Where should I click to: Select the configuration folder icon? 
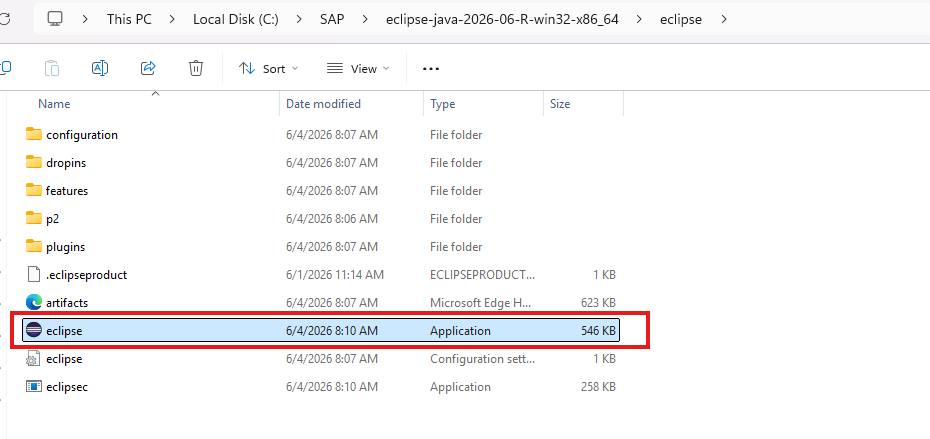pyautogui.click(x=34, y=134)
